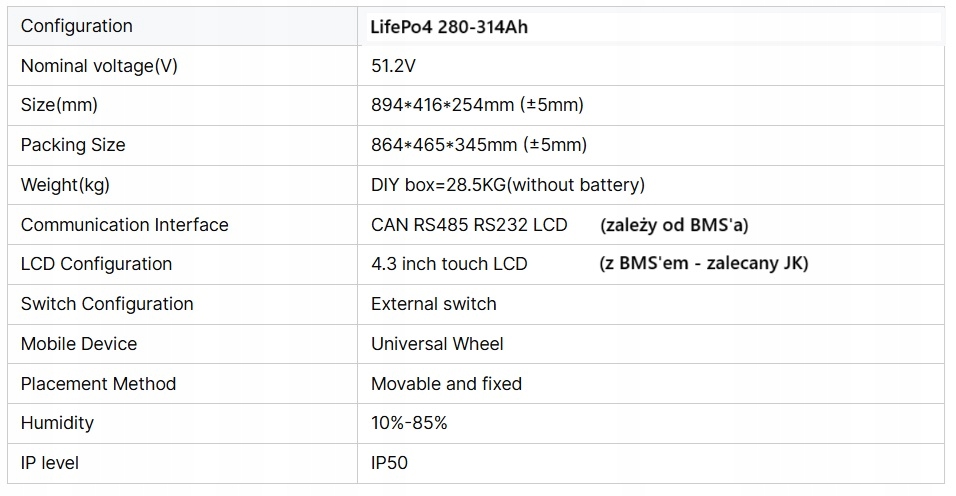This screenshot has height=496, width=956.
Task: Click the bold "zależy od BMS'a" note
Action: pos(674,225)
